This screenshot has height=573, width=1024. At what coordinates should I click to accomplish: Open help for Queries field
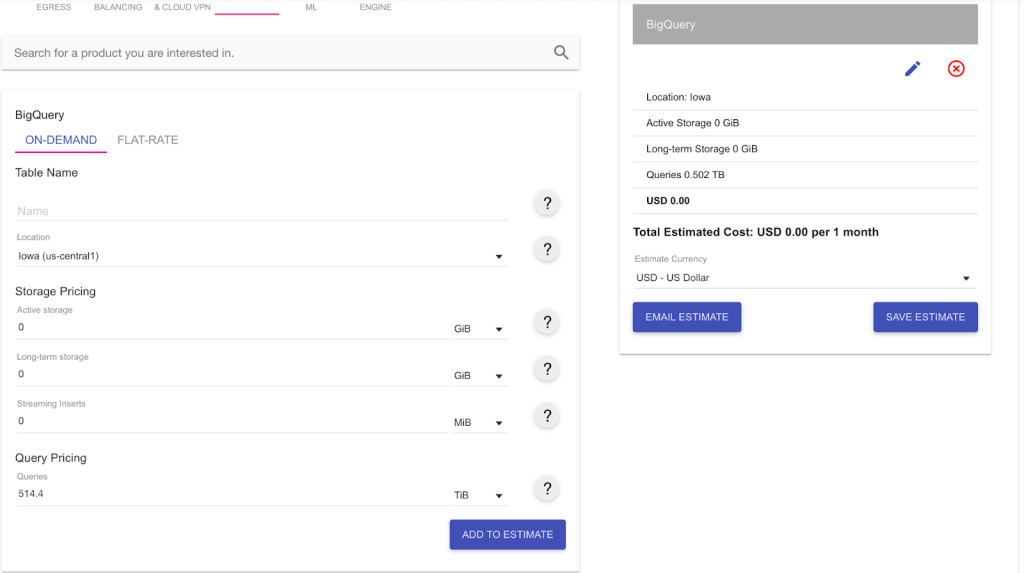tap(547, 489)
